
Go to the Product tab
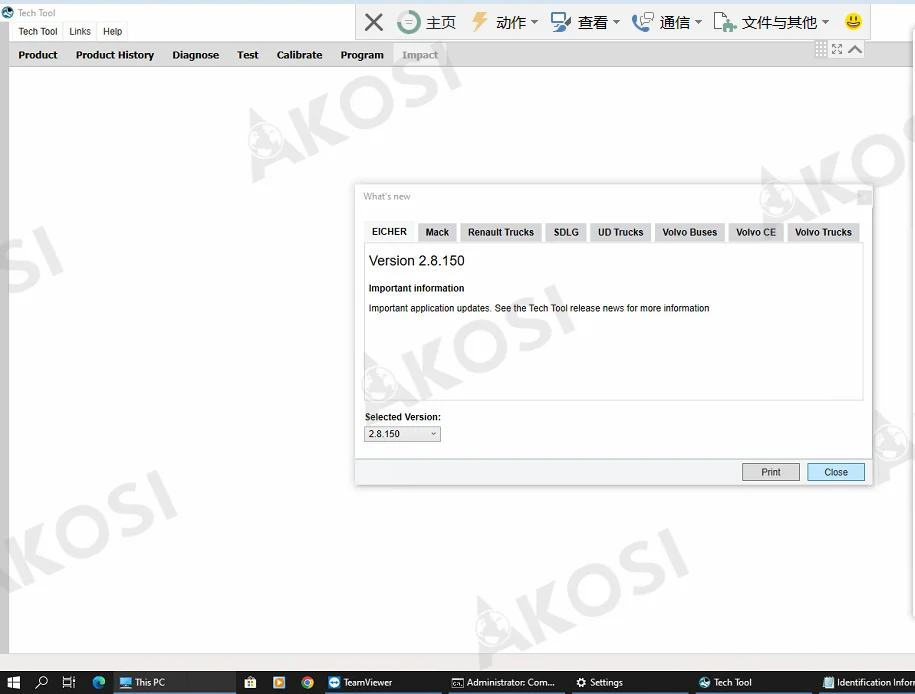click(x=38, y=55)
